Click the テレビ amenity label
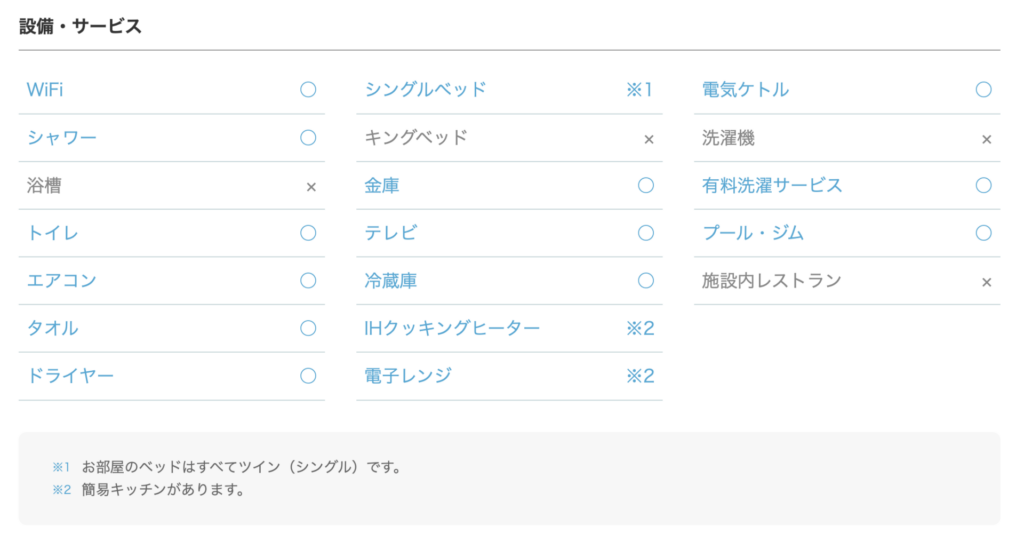 [391, 233]
